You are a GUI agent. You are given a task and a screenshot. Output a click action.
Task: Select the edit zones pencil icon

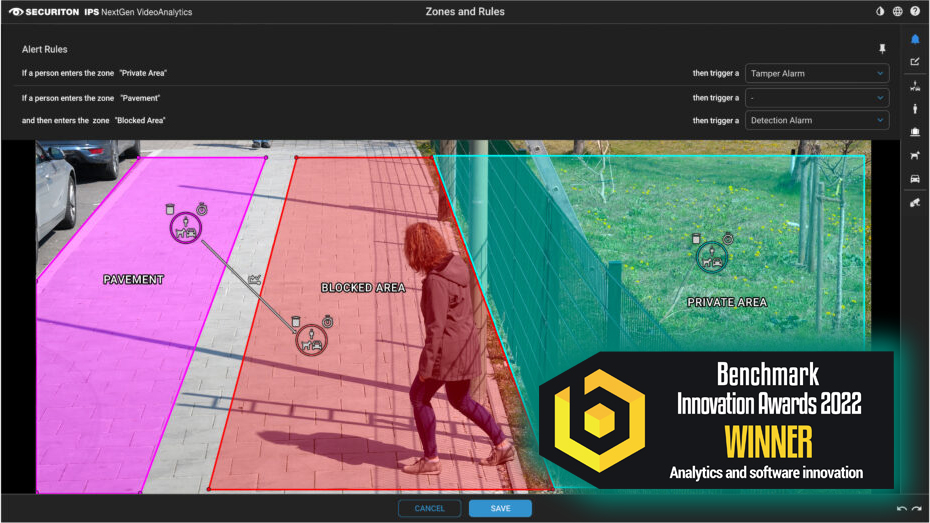[x=915, y=62]
